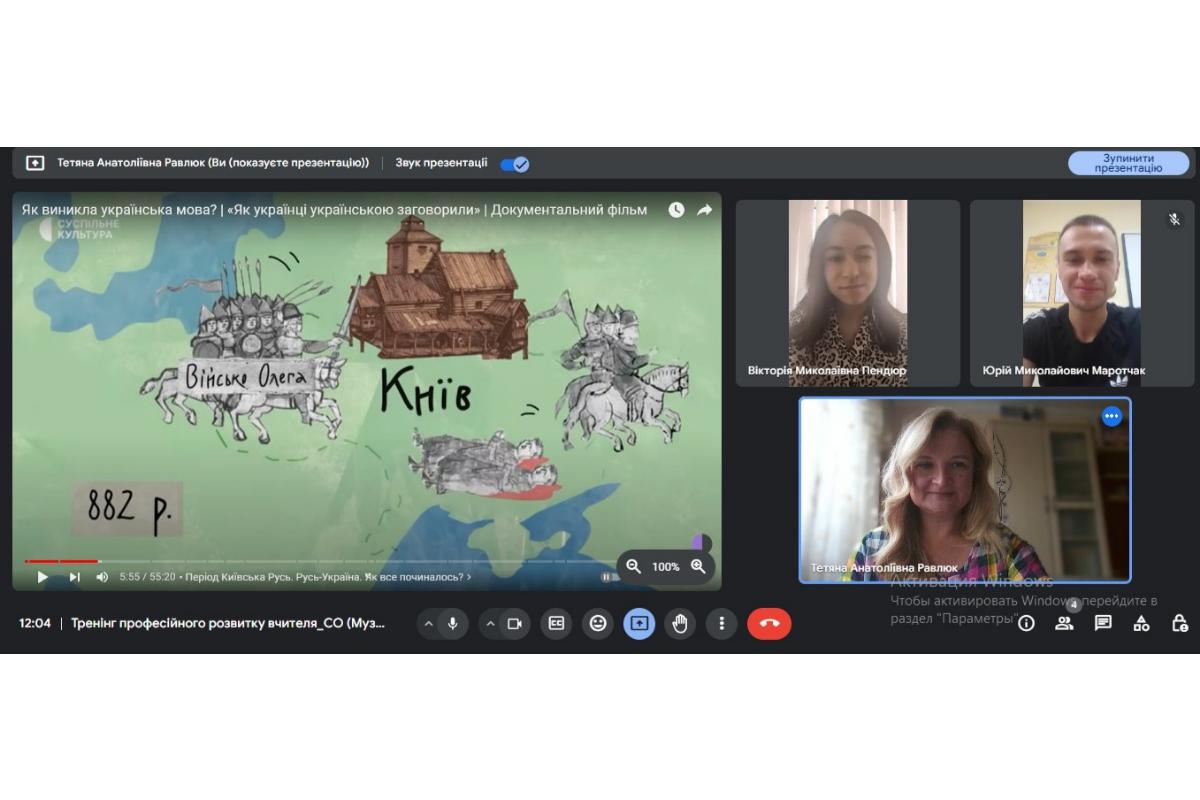The image size is (1200, 800).
Task: Click the presentation icon beside presenter name
Action: click(35, 163)
